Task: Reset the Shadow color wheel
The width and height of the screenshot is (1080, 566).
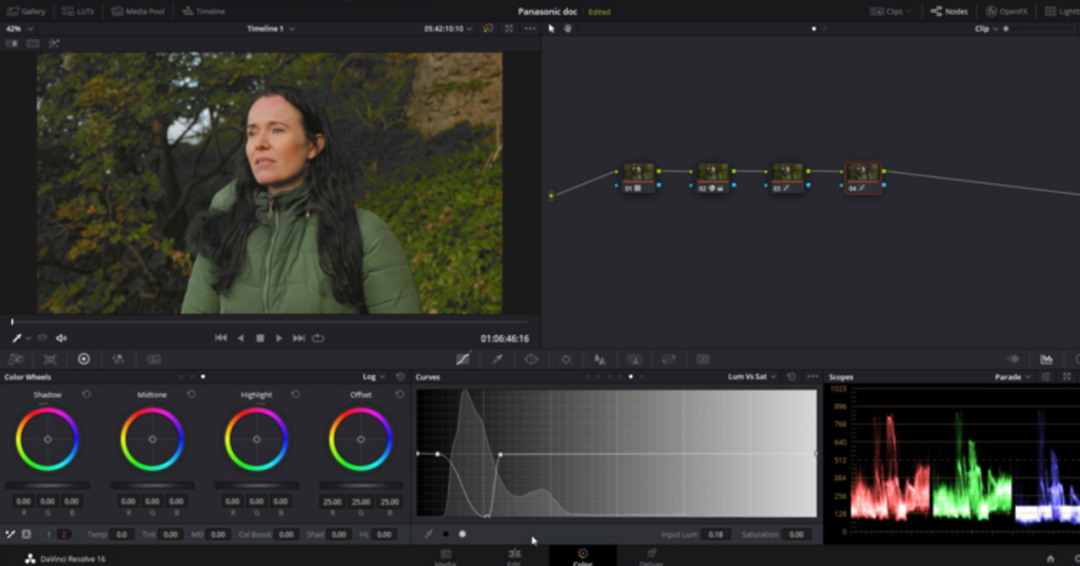Action: [87, 395]
